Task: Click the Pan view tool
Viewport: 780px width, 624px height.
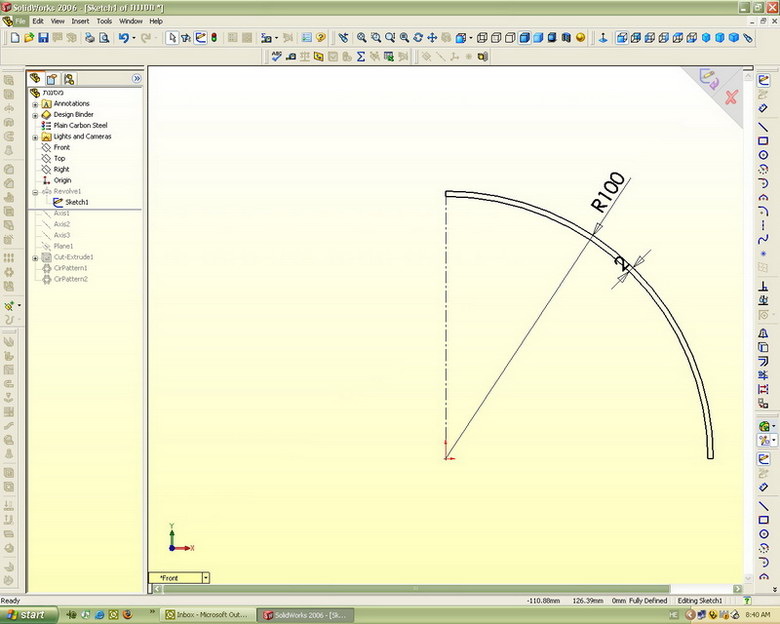Action: point(432,38)
